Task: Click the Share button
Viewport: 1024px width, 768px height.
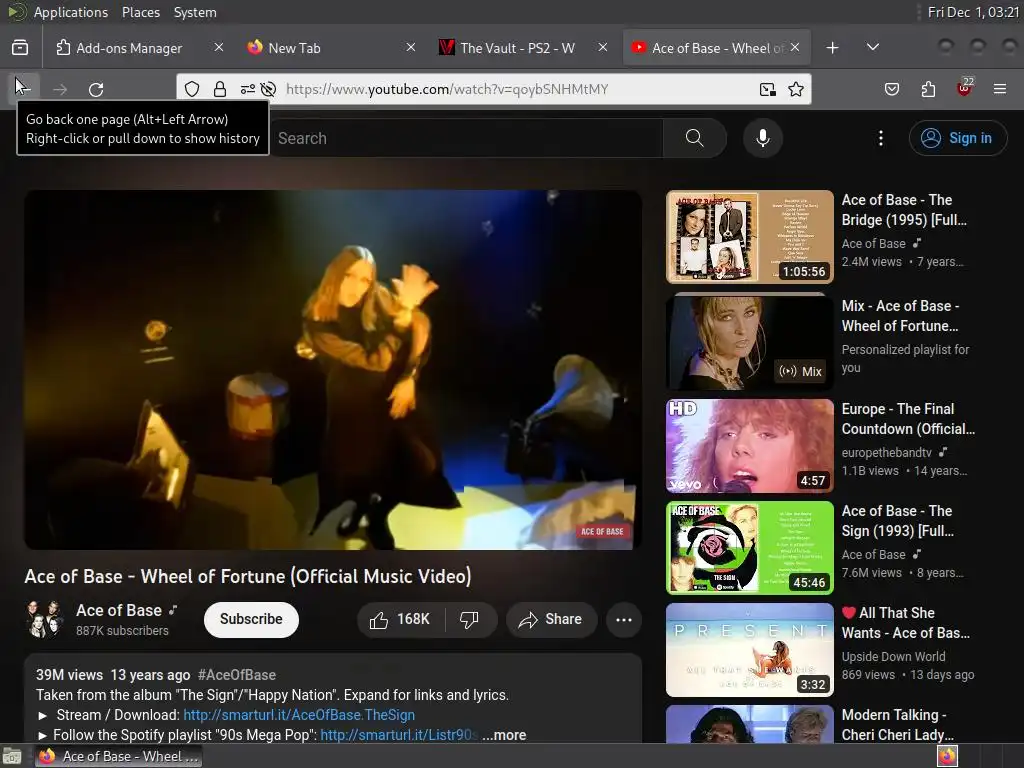Action: coord(551,619)
